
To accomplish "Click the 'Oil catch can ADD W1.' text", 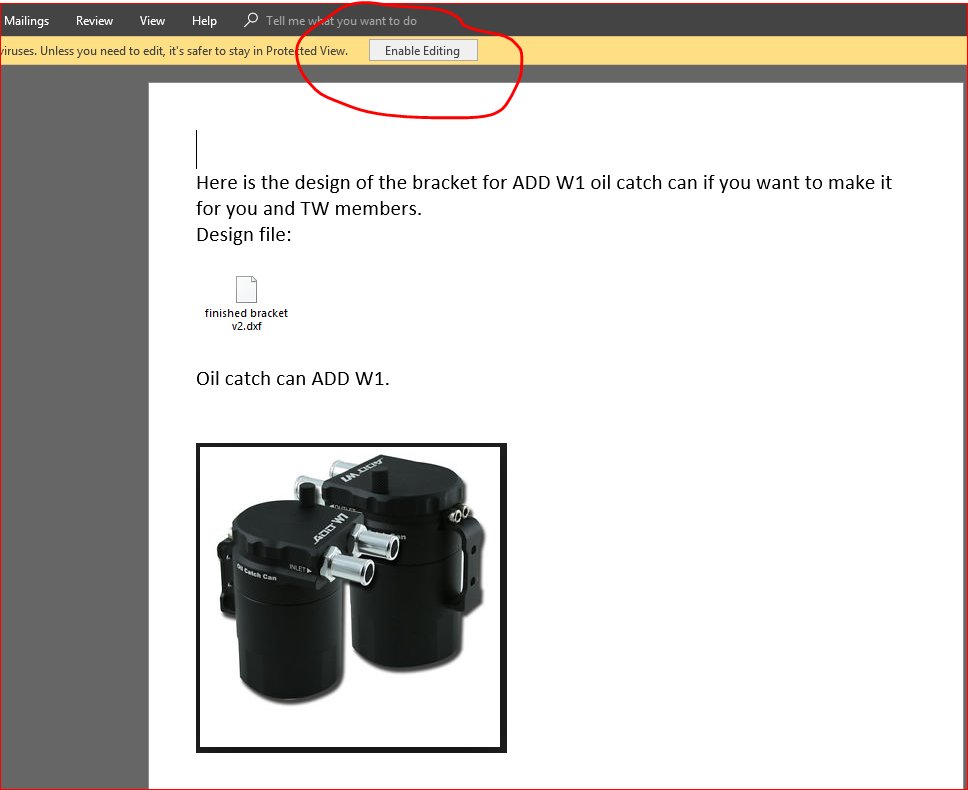I will pyautogui.click(x=293, y=378).
